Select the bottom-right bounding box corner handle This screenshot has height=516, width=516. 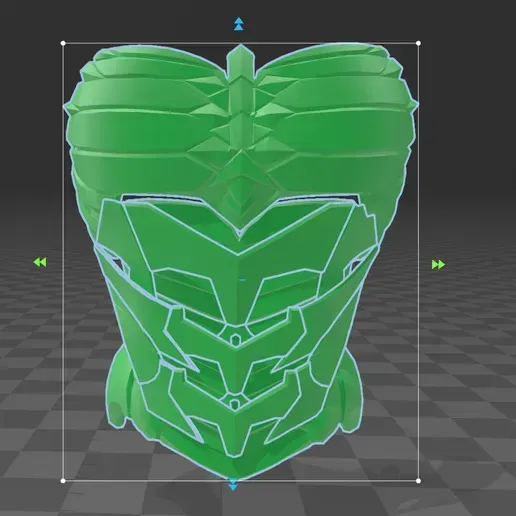(419, 481)
